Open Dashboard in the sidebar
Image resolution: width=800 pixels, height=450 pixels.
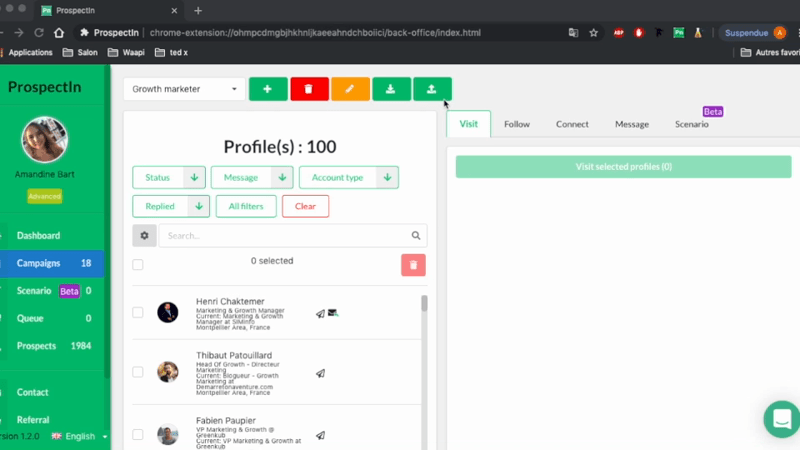point(38,236)
